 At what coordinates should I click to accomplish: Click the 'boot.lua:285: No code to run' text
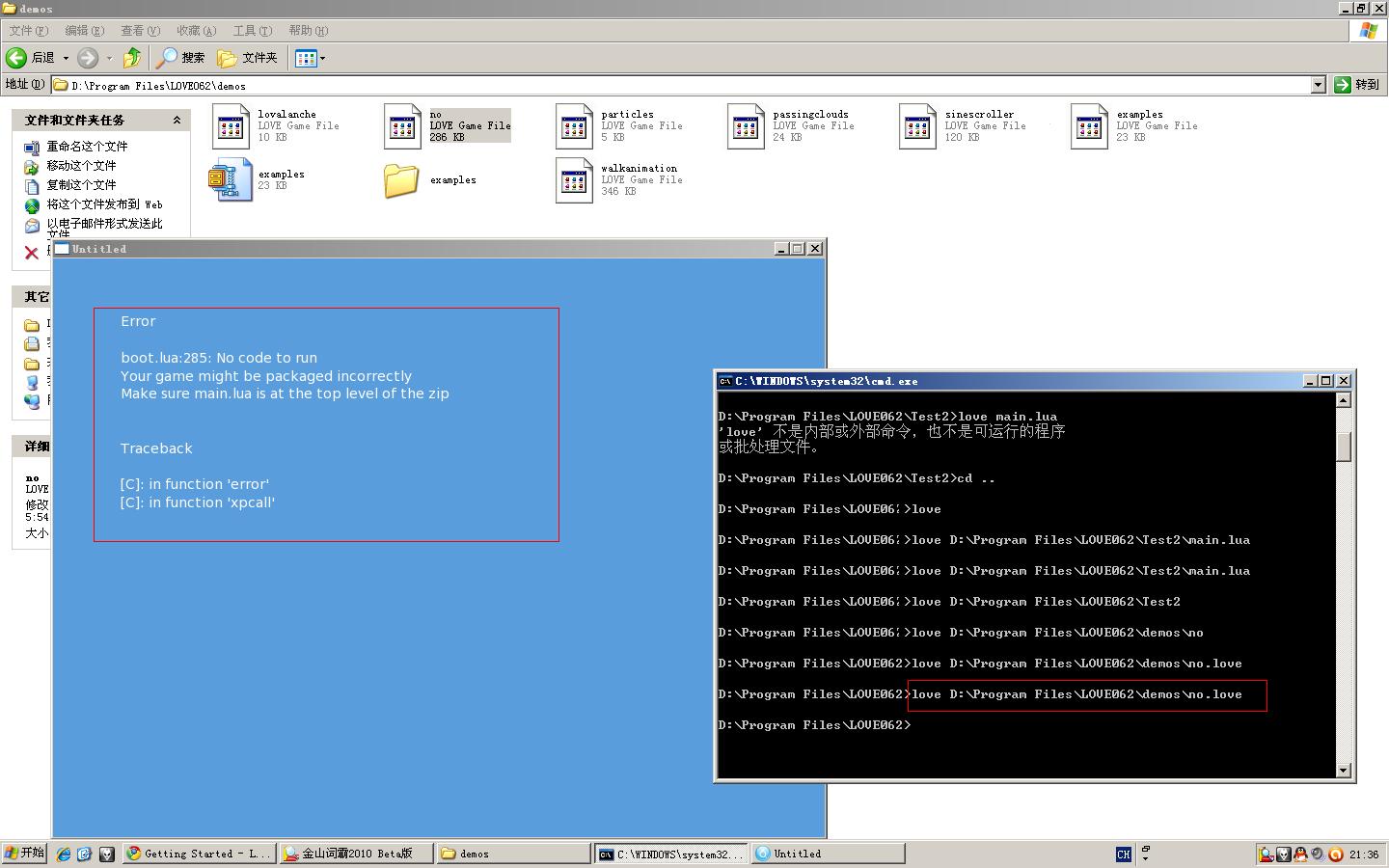coord(219,358)
